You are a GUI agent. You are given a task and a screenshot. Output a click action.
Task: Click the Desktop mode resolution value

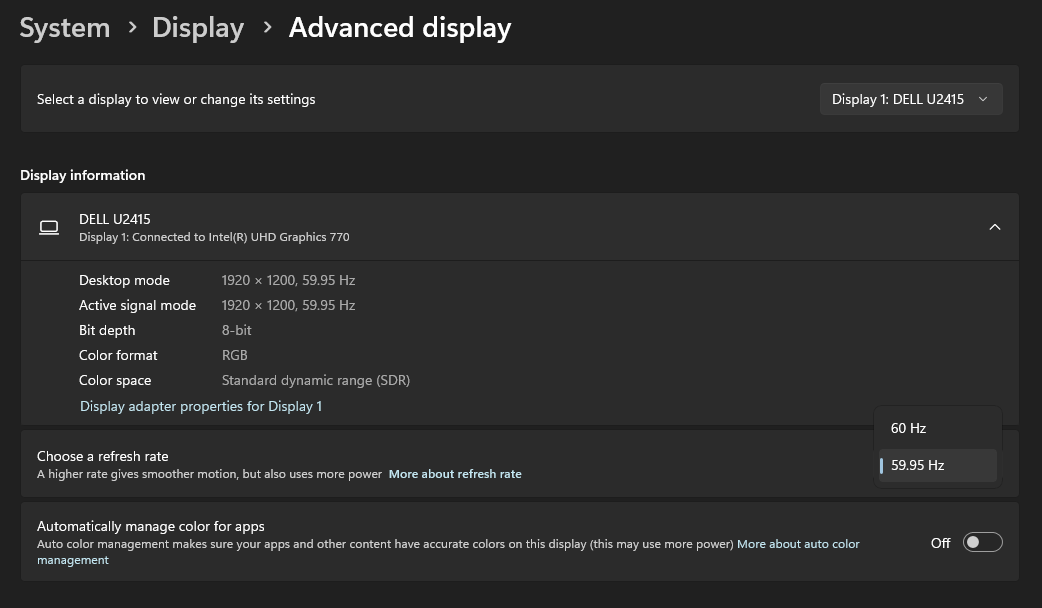pos(288,280)
